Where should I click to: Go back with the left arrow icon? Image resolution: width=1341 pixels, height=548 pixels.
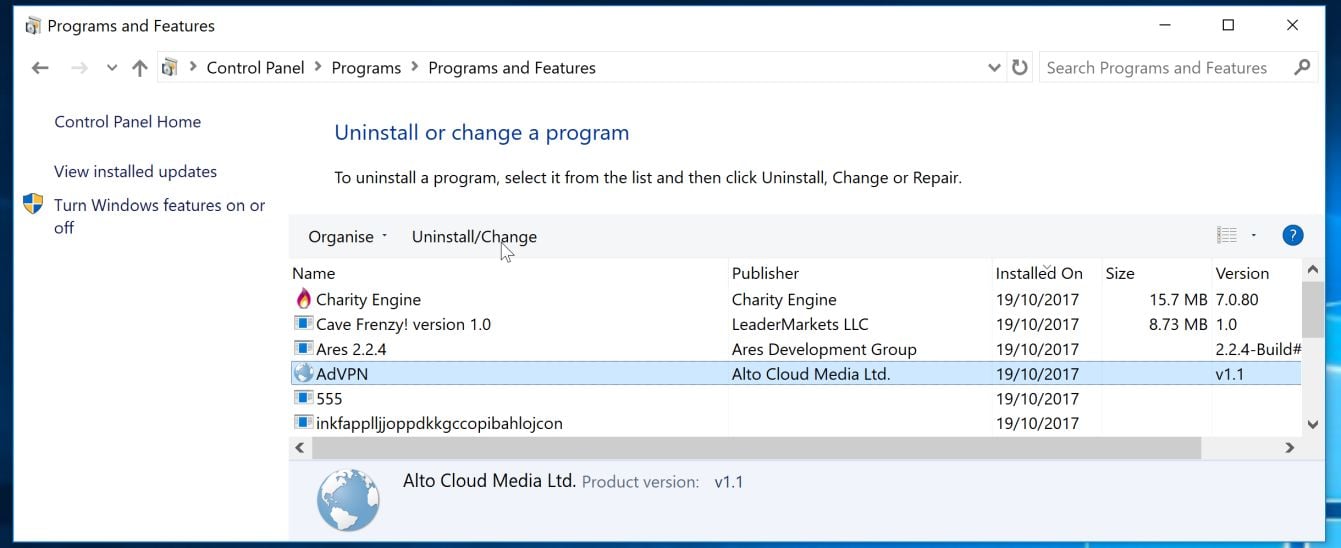(x=40, y=68)
